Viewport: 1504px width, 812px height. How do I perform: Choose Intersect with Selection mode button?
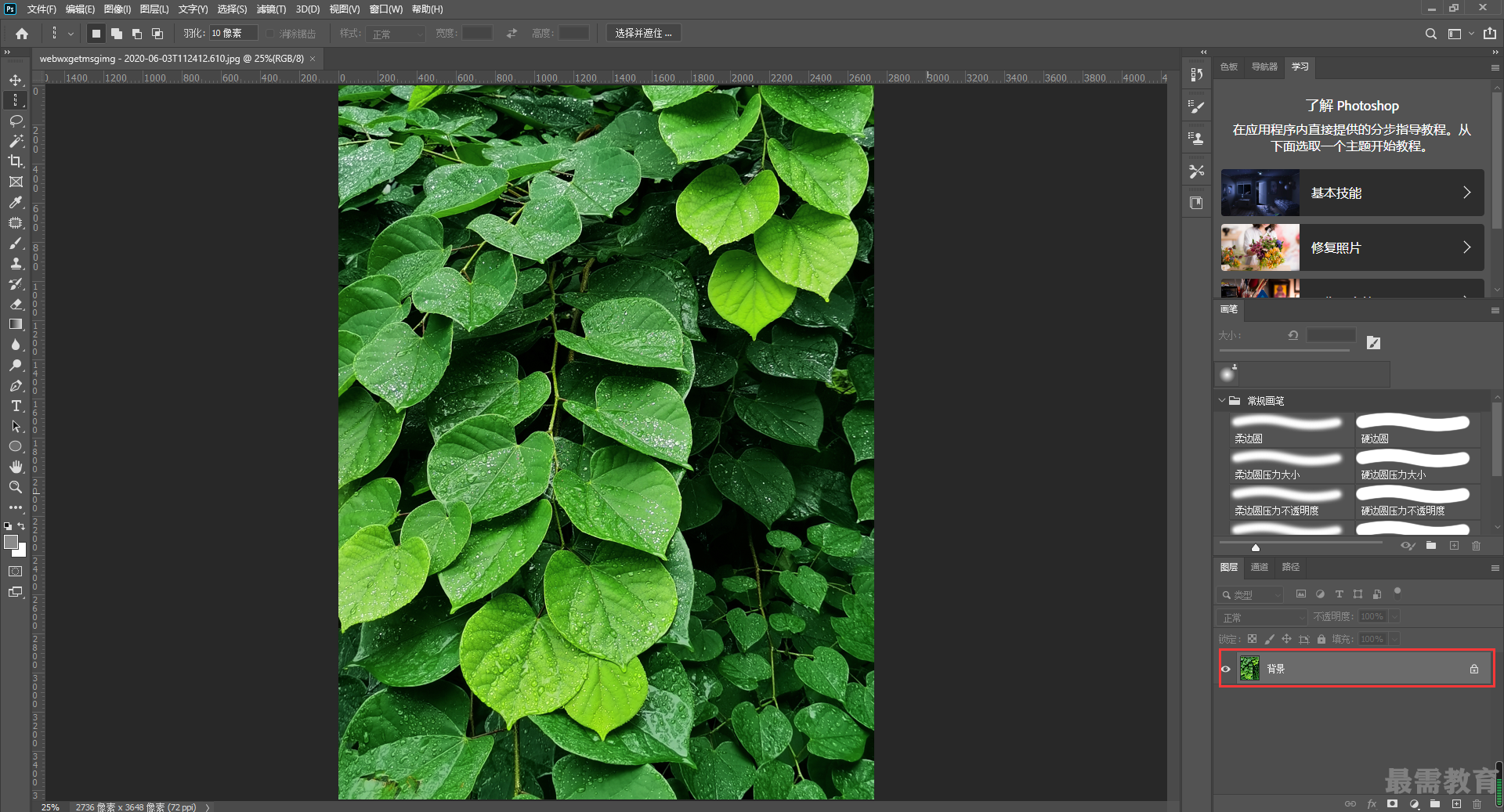point(157,34)
